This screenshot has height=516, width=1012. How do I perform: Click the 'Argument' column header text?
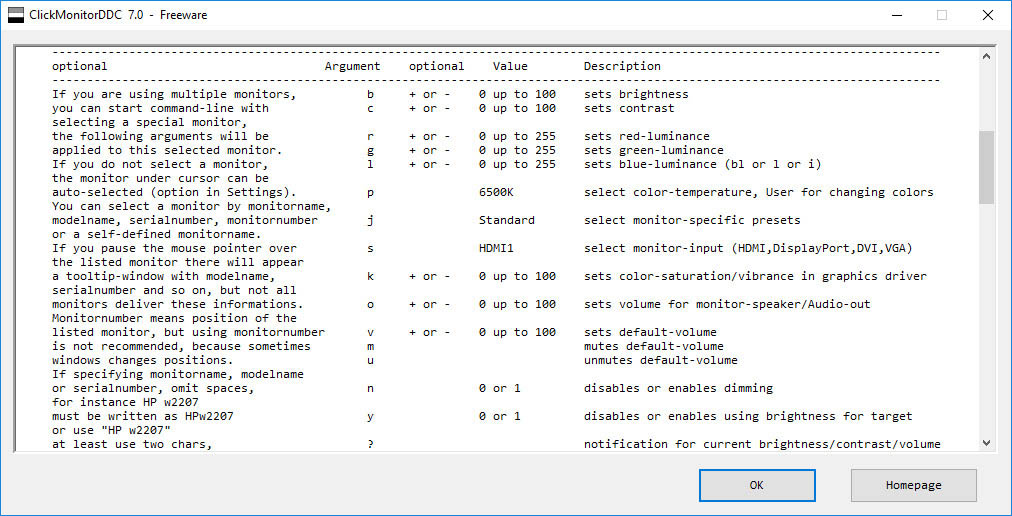[x=352, y=66]
